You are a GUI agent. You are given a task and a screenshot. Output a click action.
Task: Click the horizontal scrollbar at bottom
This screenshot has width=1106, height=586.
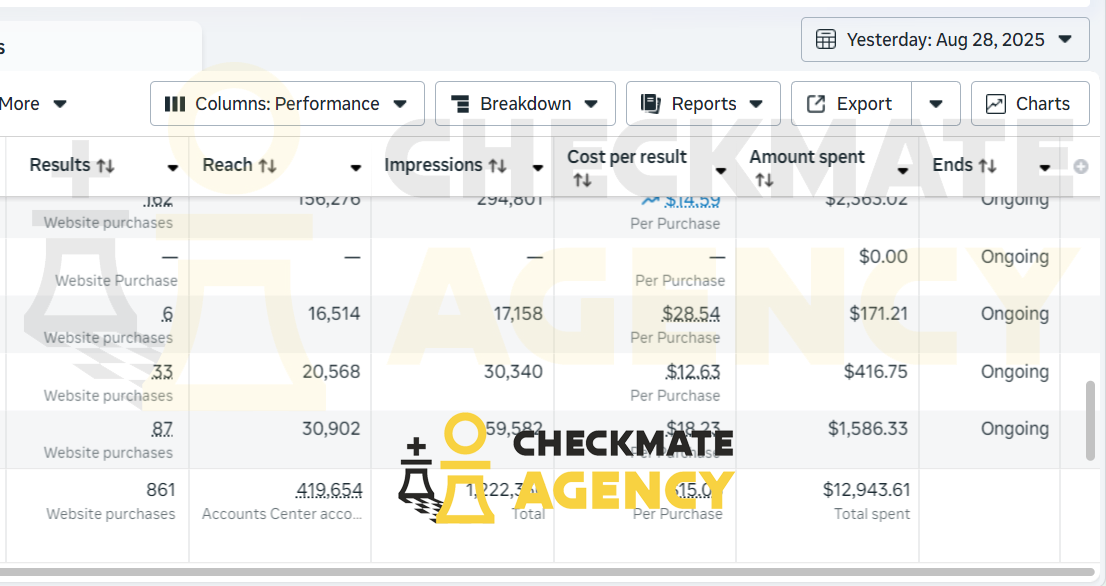coord(547,572)
